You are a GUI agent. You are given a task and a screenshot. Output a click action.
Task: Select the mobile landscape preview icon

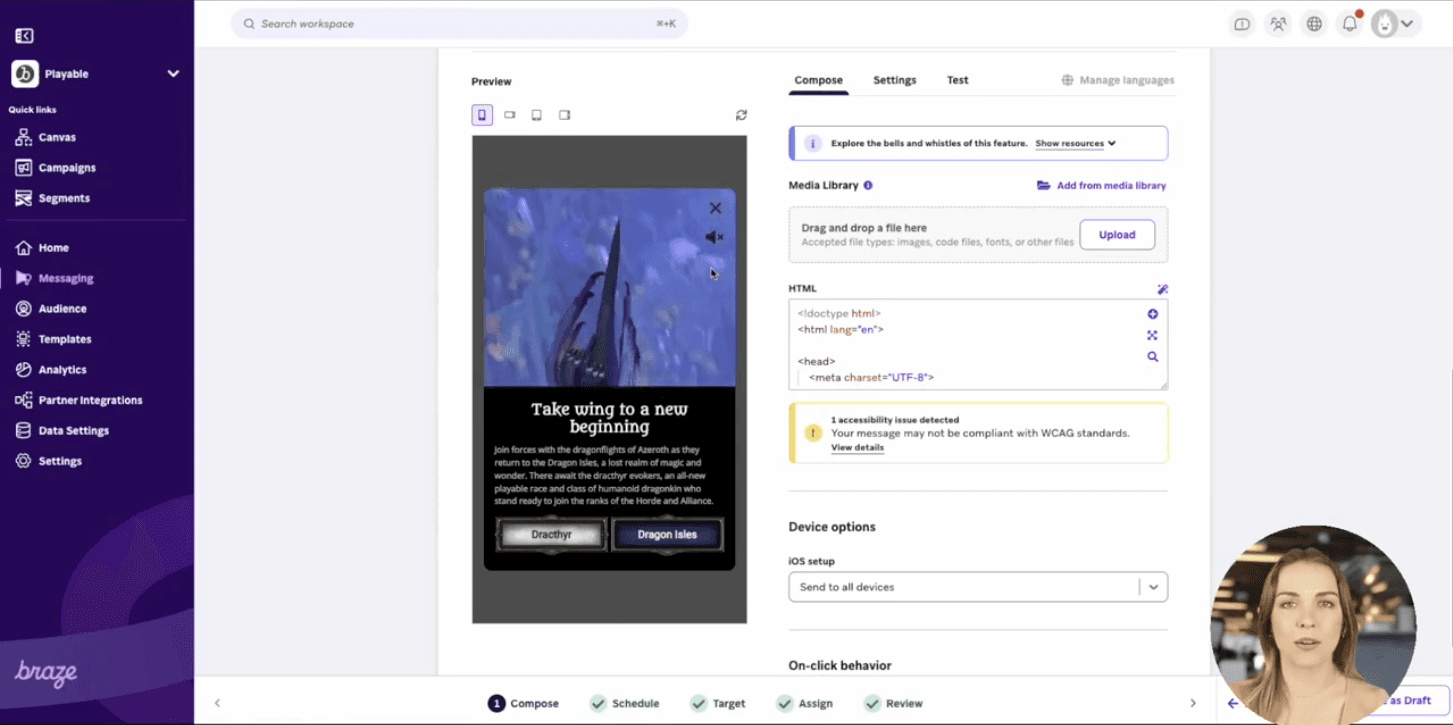pos(510,115)
